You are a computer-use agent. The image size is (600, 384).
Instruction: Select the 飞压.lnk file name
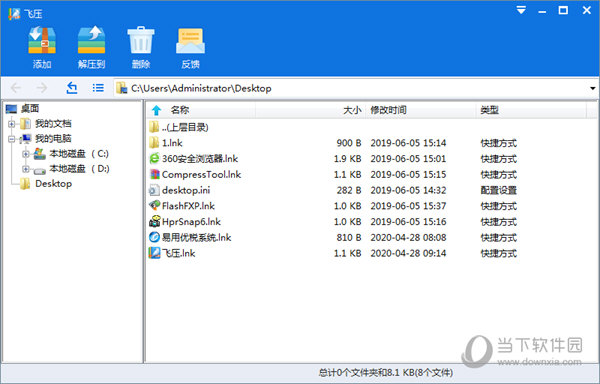click(x=179, y=253)
